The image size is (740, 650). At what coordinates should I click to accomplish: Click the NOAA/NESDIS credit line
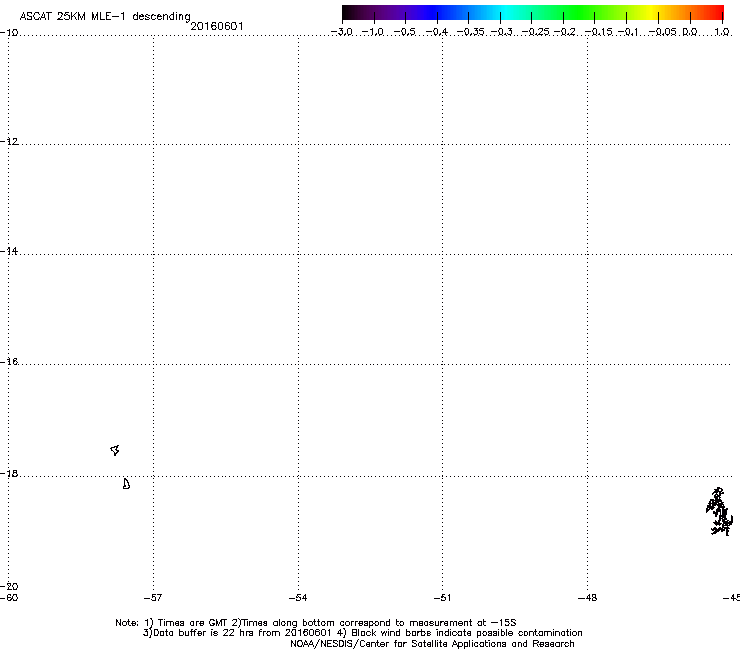432,644
